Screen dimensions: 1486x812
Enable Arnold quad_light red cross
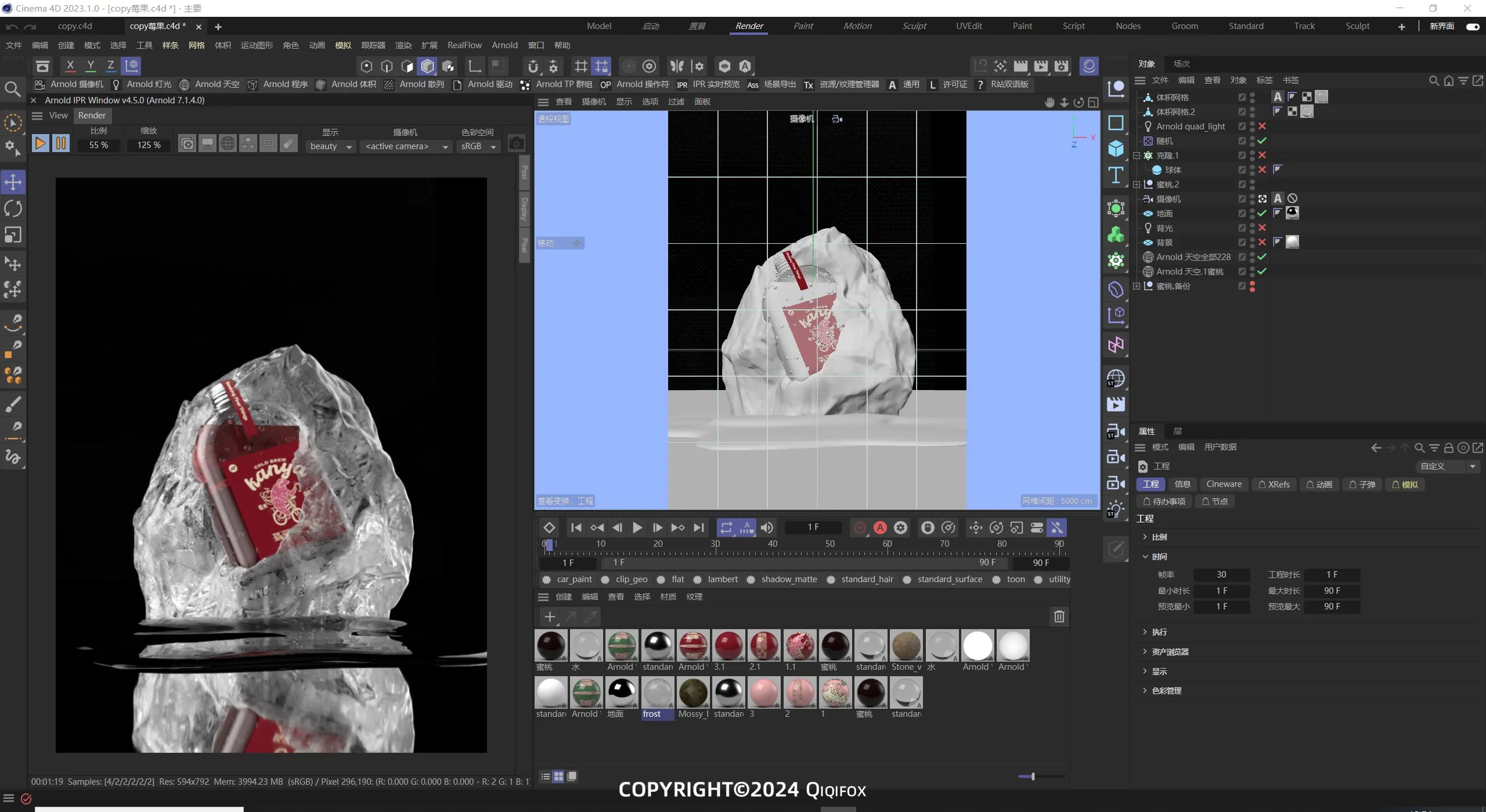click(1262, 126)
